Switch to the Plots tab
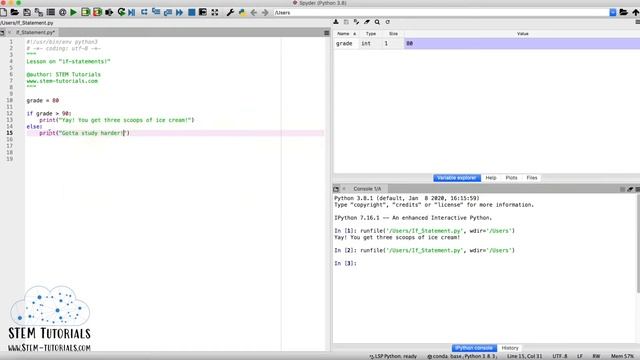The width and height of the screenshot is (640, 360). (511, 178)
